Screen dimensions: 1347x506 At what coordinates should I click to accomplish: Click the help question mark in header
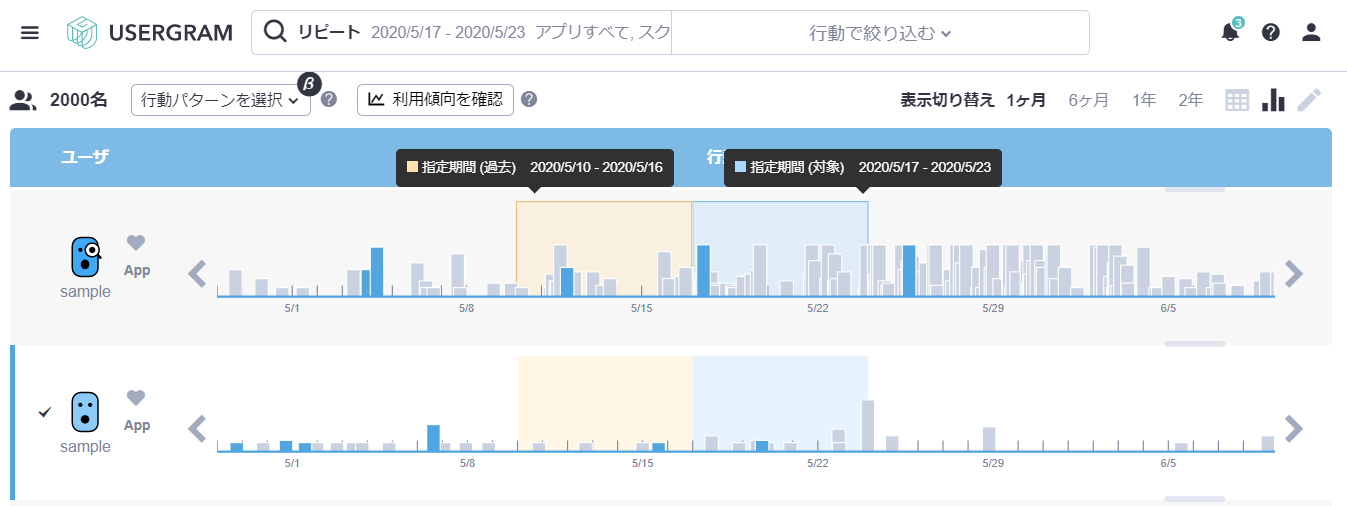tap(1270, 32)
